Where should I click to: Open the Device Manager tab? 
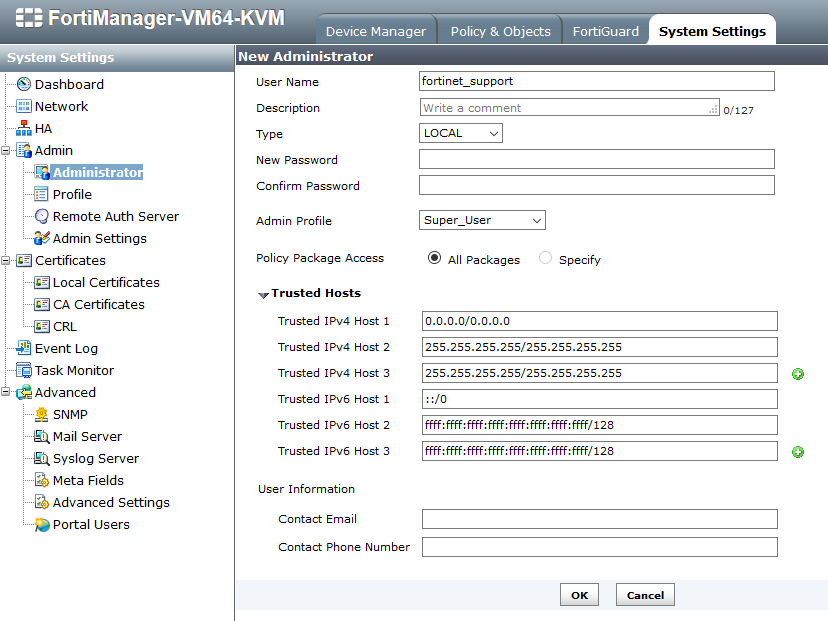(376, 31)
